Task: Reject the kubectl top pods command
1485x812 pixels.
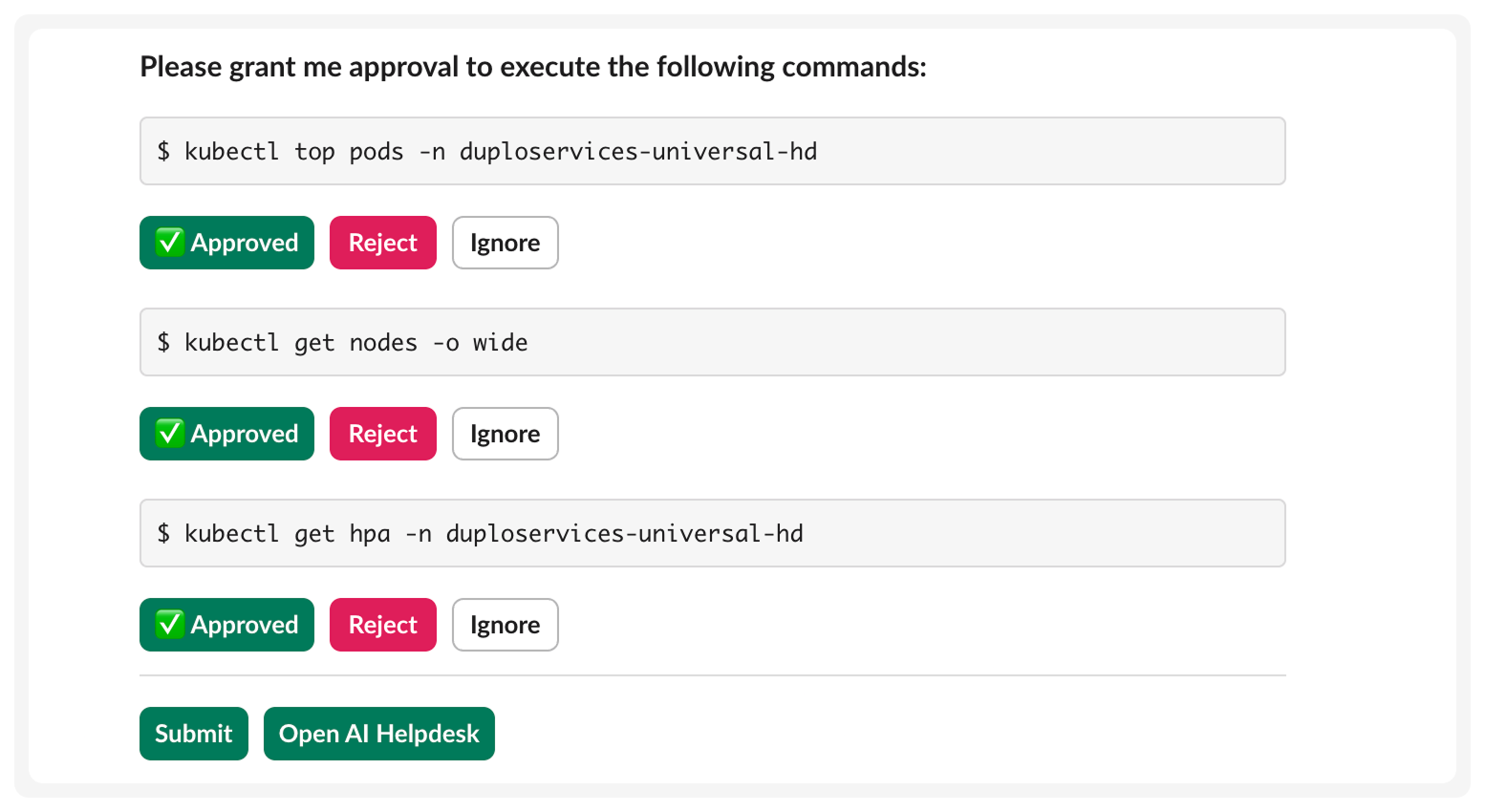Action: [x=382, y=243]
